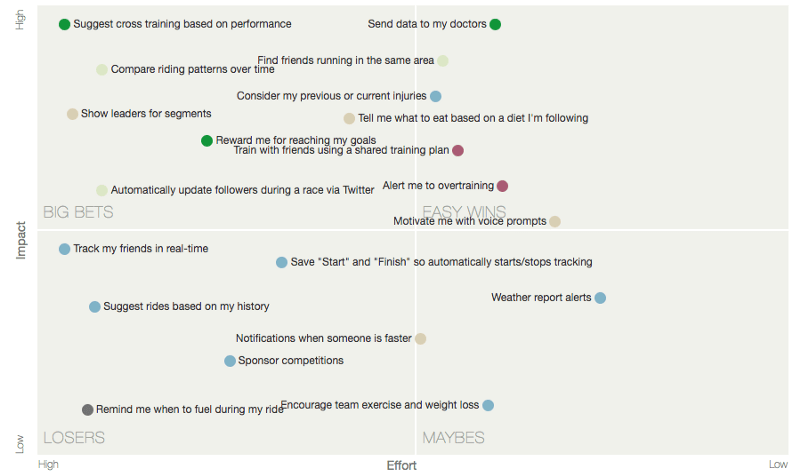Select the Motivate me with voice prompts dot

(x=555, y=221)
